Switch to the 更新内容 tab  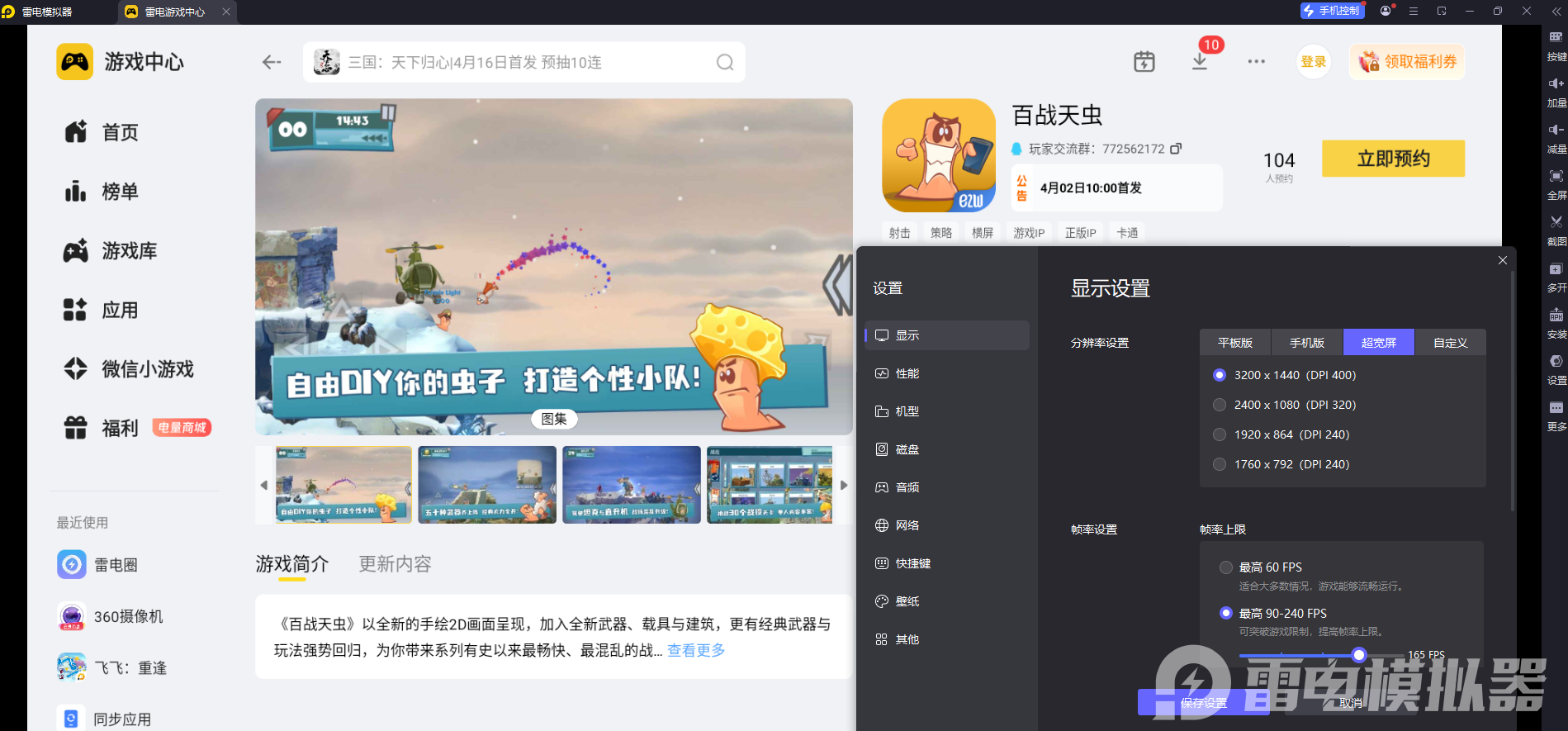395,564
